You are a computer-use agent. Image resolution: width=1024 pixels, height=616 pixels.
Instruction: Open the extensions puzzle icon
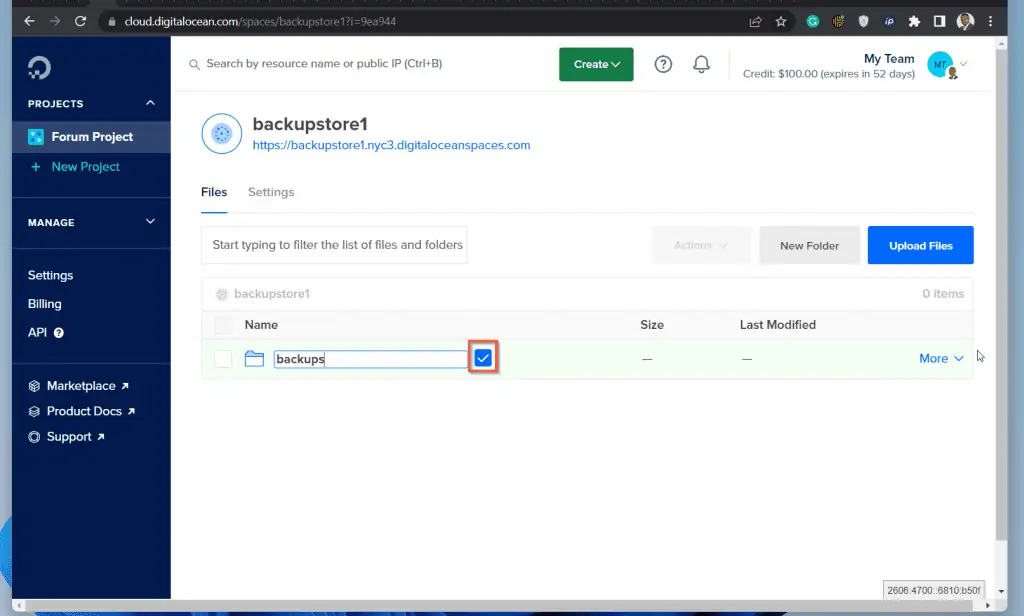[914, 22]
